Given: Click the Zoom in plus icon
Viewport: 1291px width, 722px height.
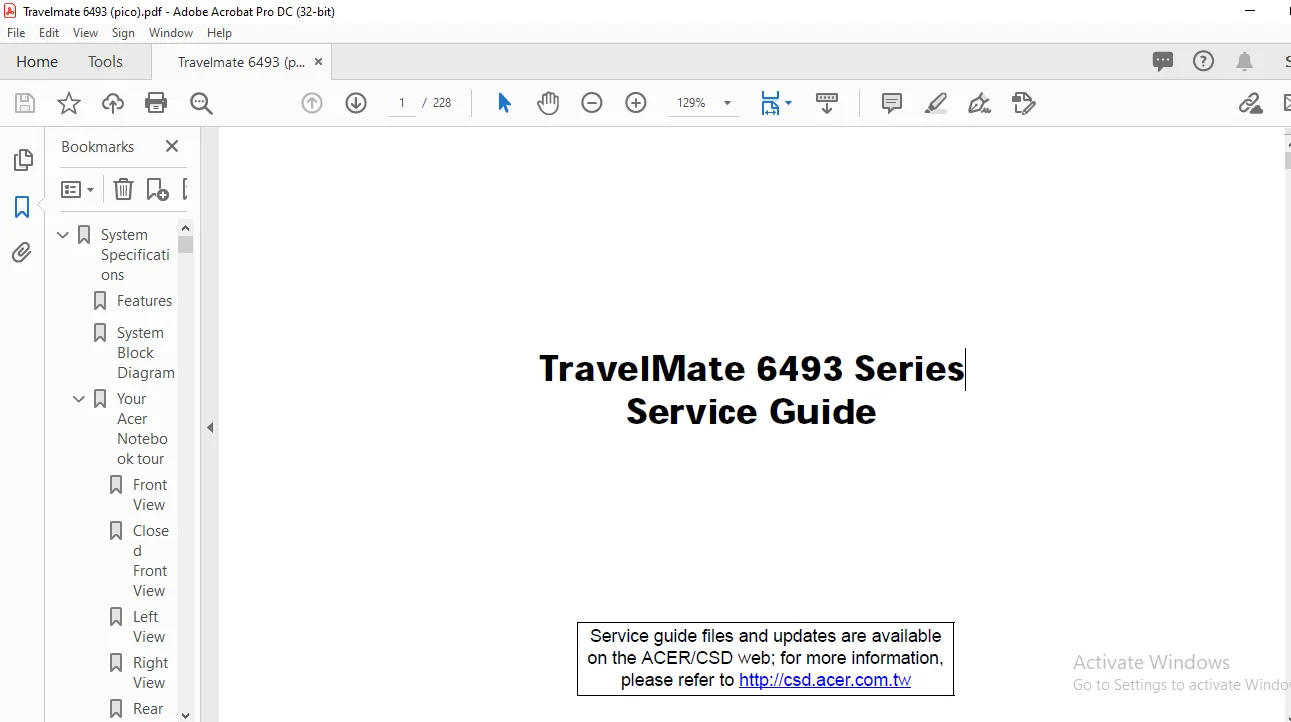Looking at the screenshot, I should click(636, 103).
